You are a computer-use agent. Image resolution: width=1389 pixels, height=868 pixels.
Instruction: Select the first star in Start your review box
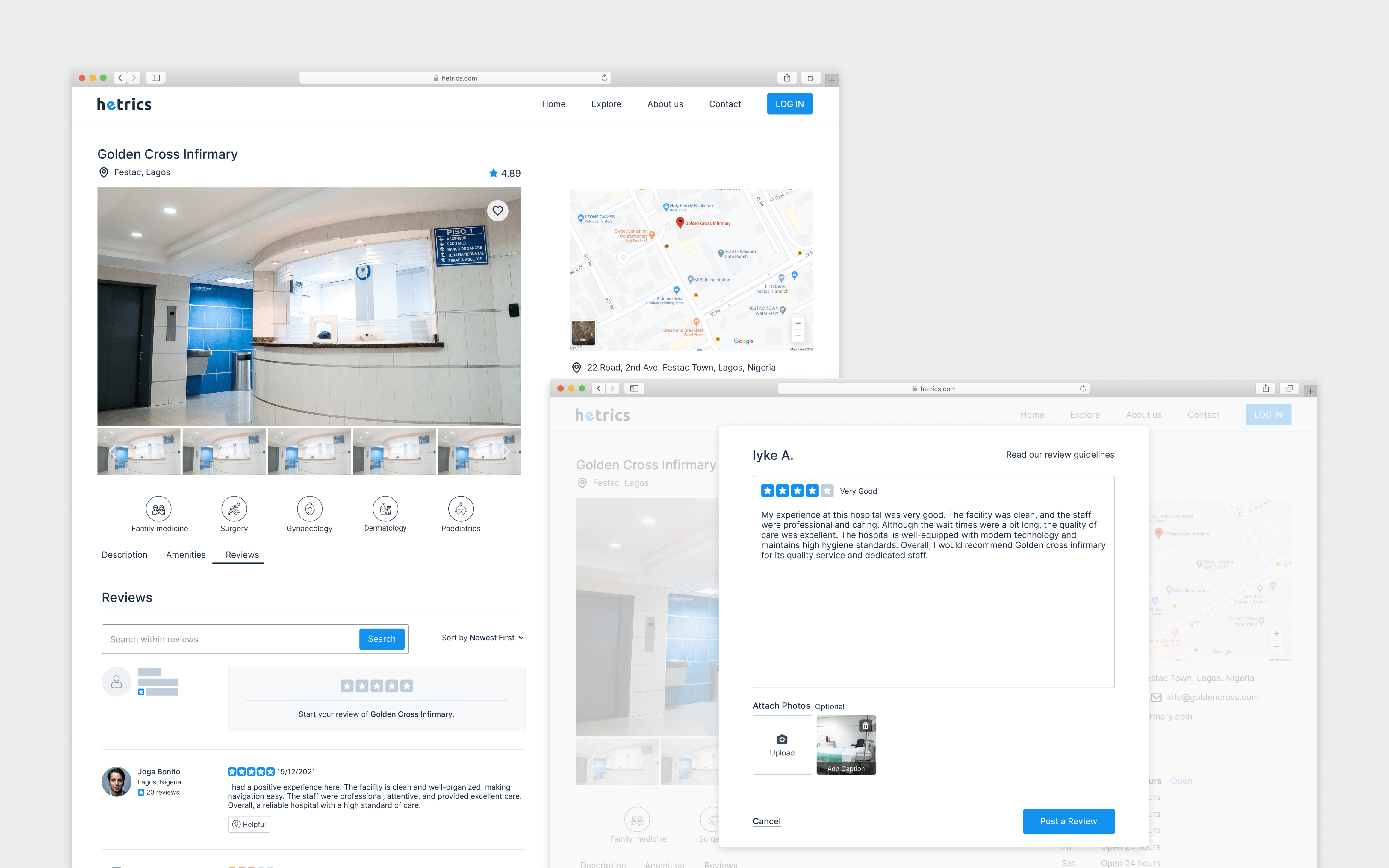347,686
